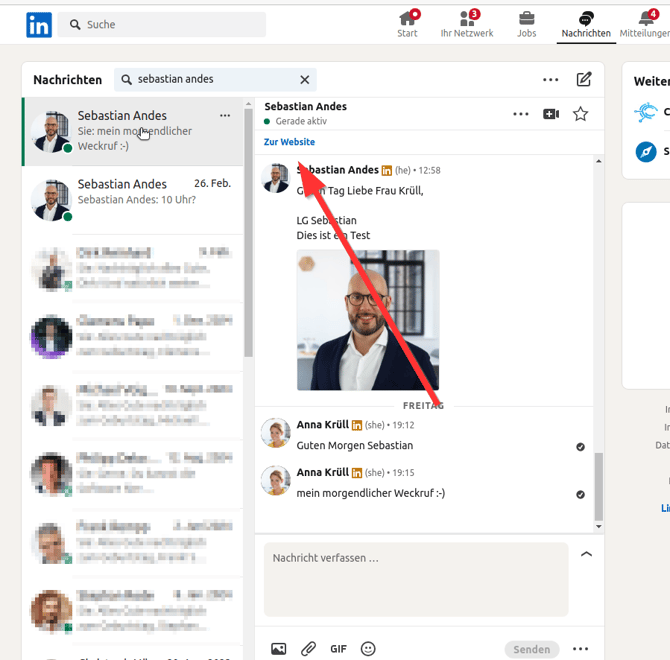Open Ihr Netzwerk navigation icon

[467, 20]
